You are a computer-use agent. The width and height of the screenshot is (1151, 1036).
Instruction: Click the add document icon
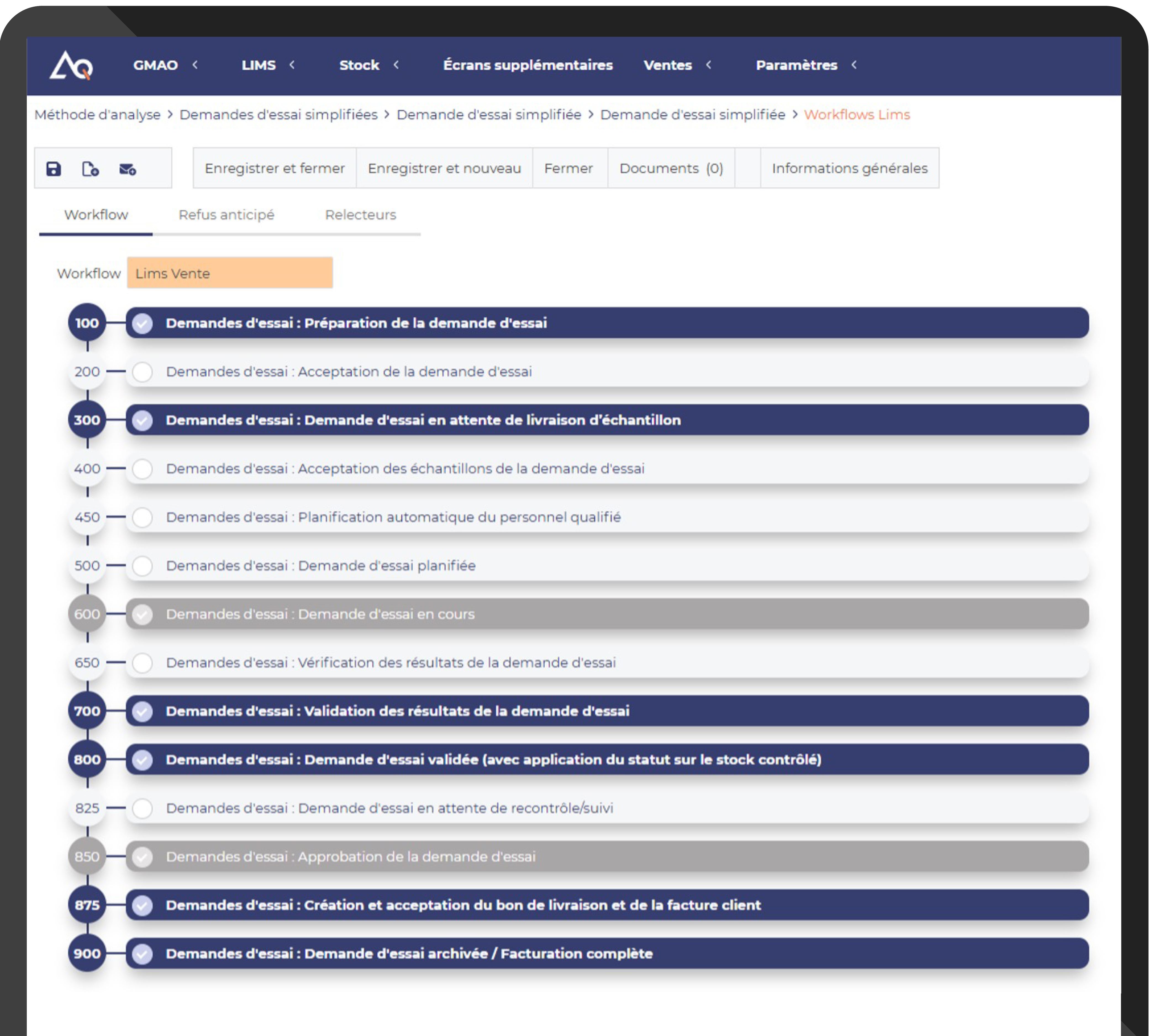click(90, 169)
